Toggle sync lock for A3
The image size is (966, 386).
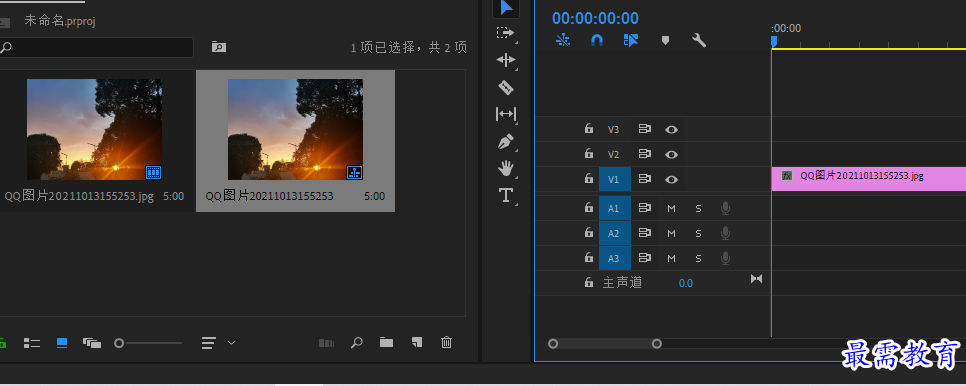644,257
